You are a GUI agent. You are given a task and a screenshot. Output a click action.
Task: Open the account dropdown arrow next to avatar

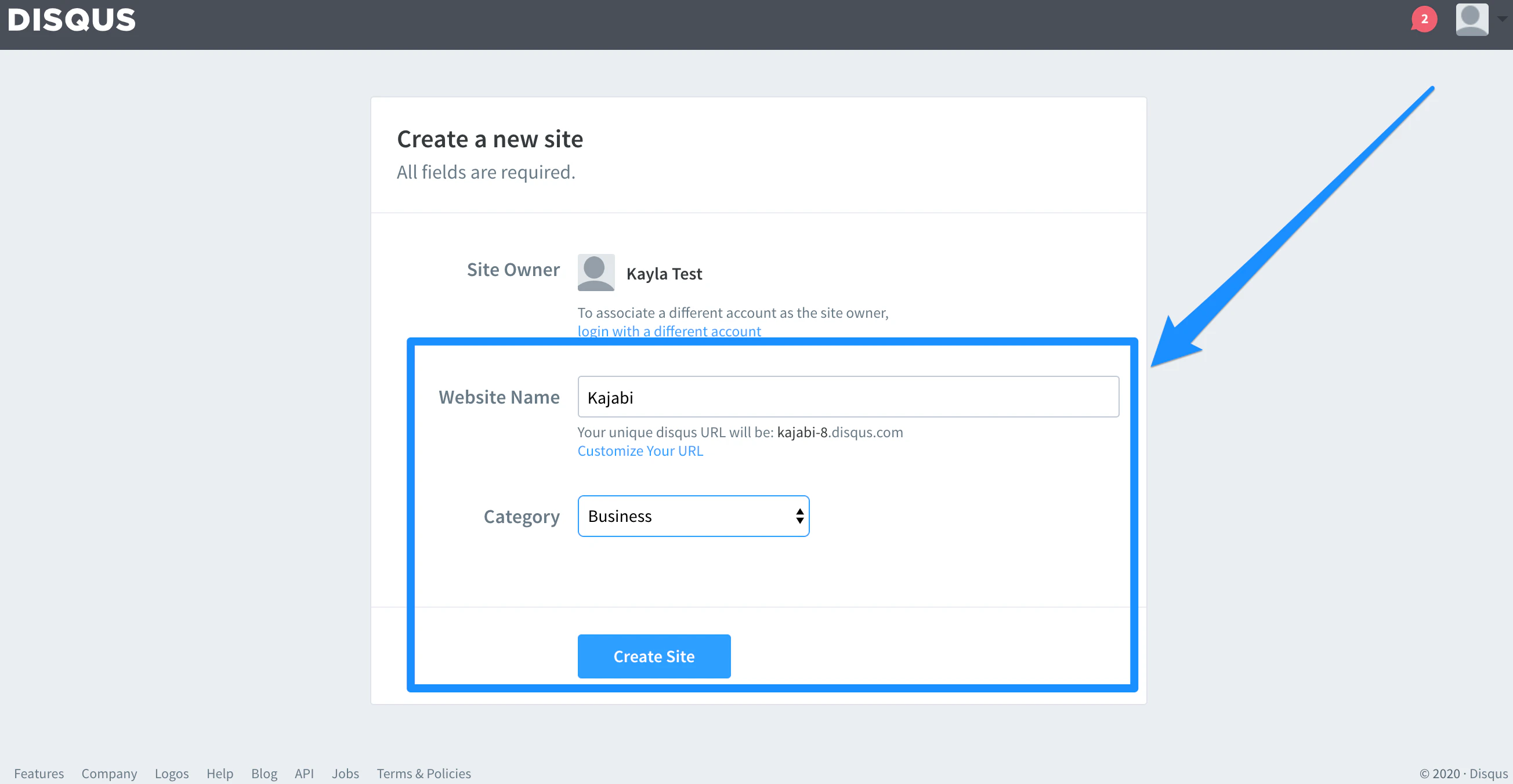[1501, 17]
